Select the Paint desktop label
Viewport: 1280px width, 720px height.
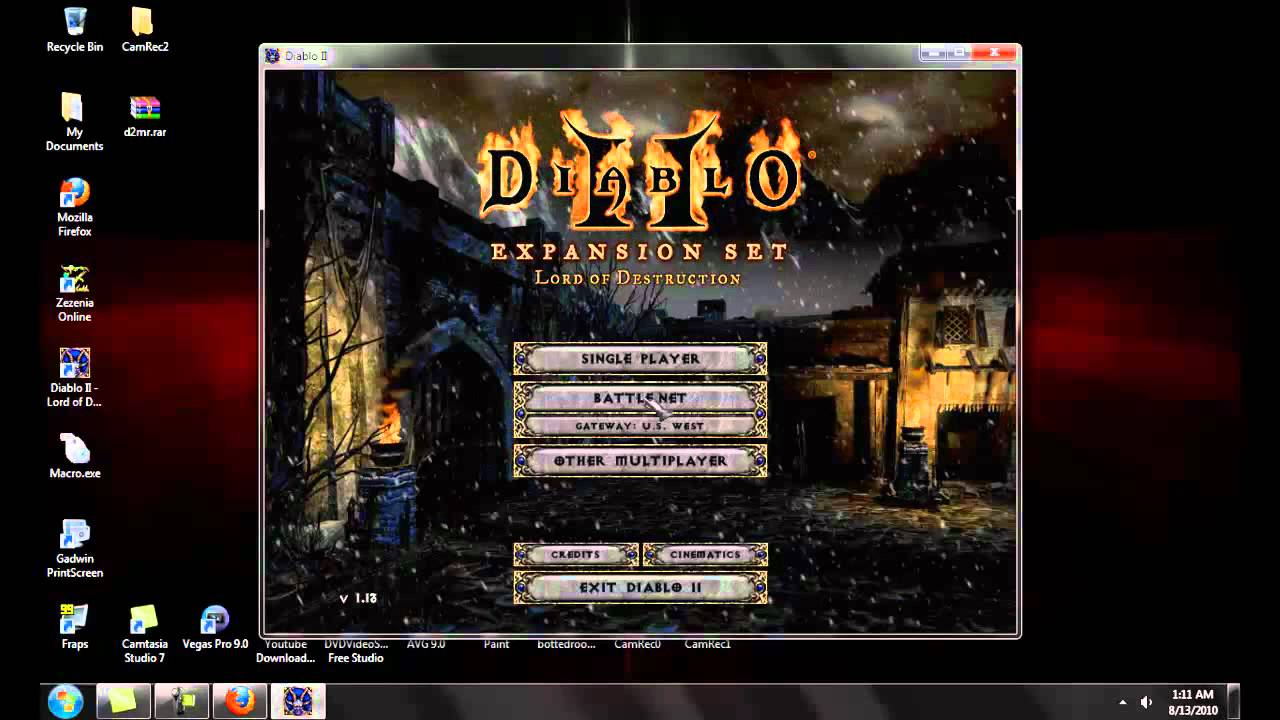click(496, 644)
